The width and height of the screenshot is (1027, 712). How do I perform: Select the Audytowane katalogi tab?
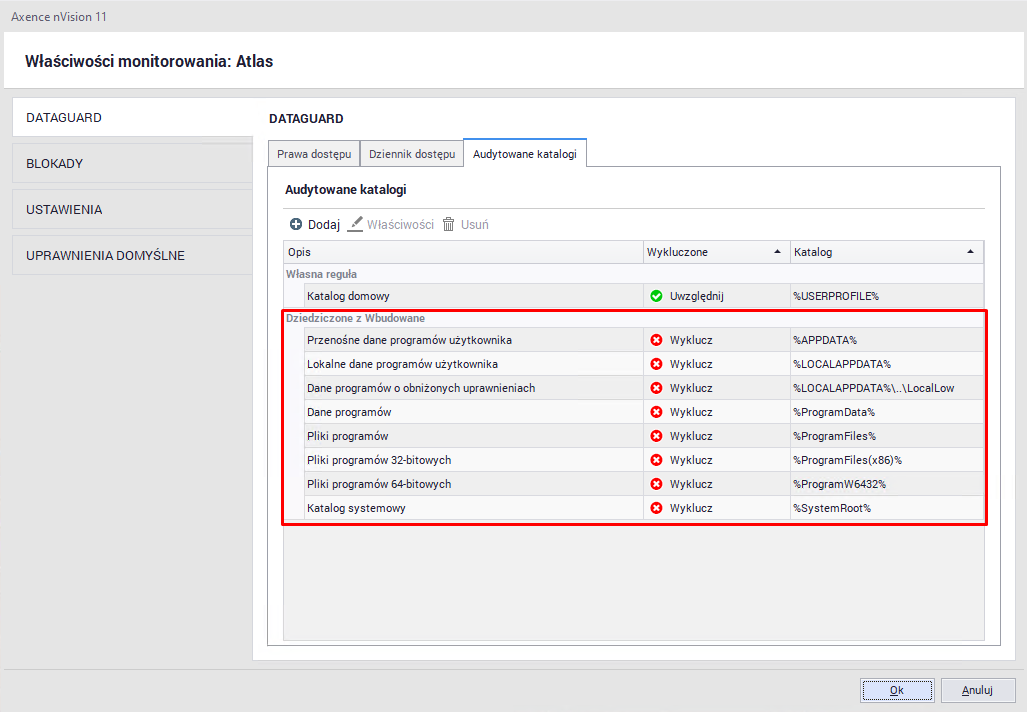point(525,154)
